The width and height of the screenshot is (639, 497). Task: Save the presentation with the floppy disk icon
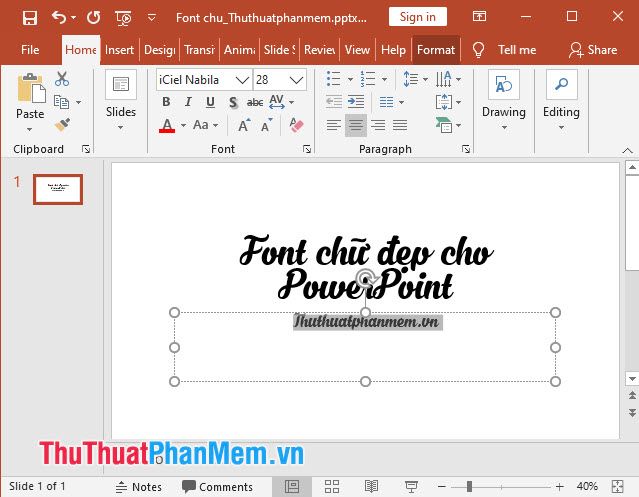(x=30, y=18)
